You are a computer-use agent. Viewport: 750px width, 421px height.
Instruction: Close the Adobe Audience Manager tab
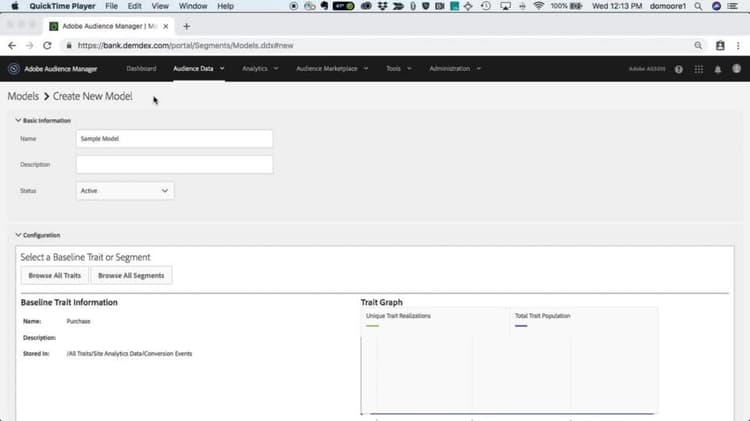click(165, 26)
